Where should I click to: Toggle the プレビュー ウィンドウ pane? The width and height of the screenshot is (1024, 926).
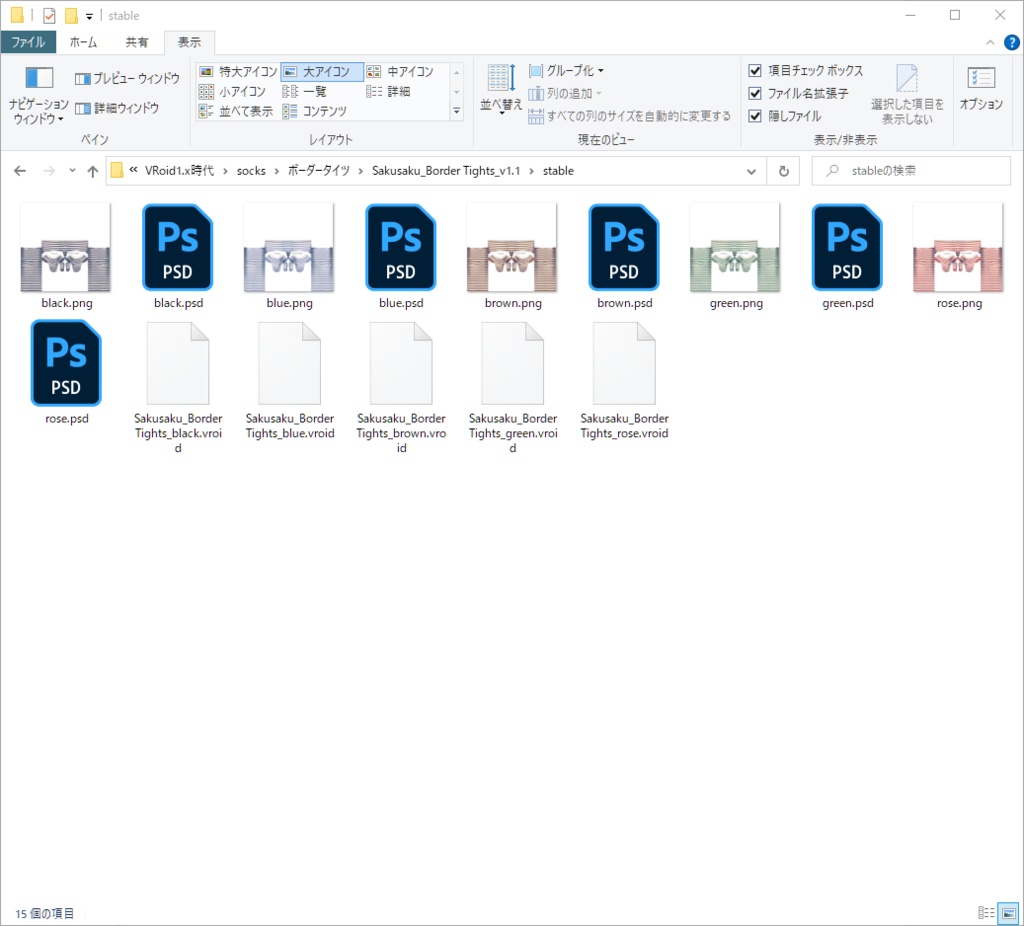127,78
